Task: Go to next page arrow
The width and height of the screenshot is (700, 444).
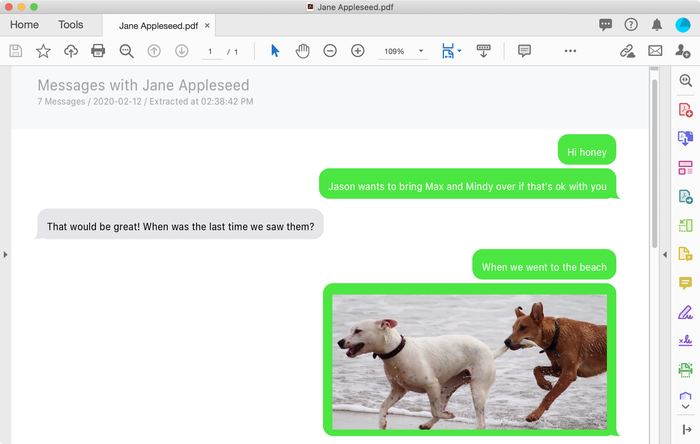Action: pyautogui.click(x=182, y=51)
